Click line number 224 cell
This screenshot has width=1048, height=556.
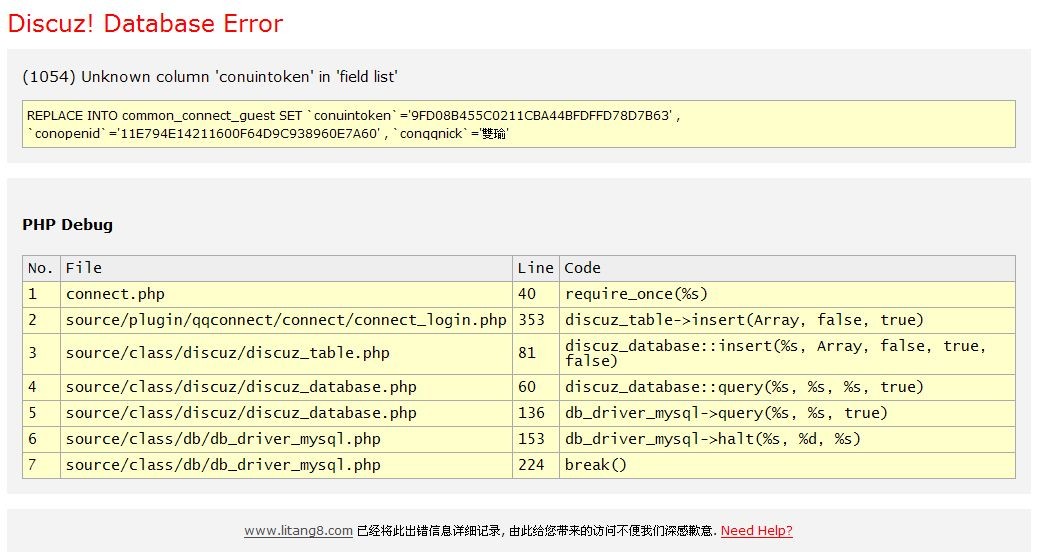click(x=532, y=465)
